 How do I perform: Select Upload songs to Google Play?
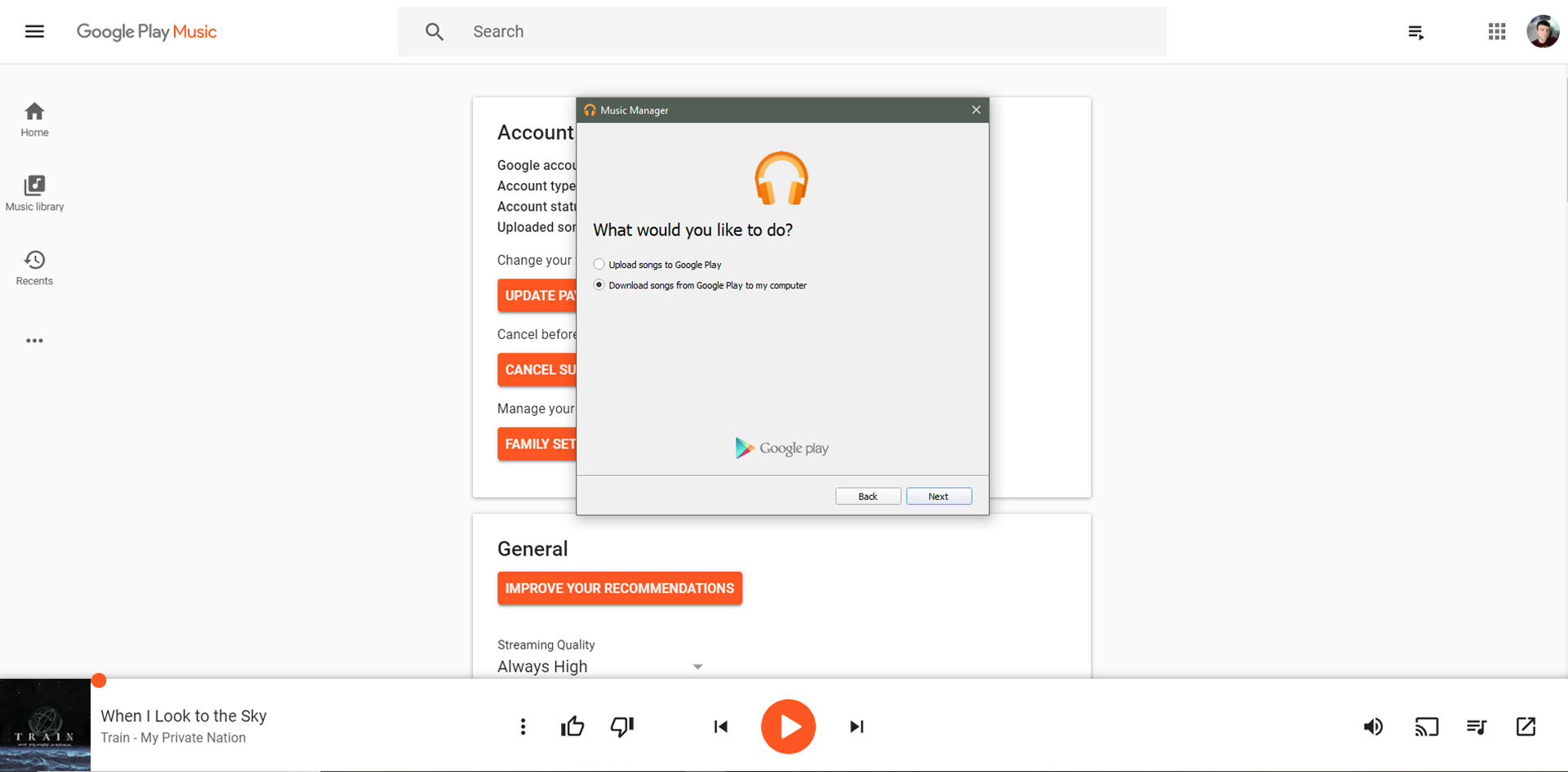pos(599,265)
